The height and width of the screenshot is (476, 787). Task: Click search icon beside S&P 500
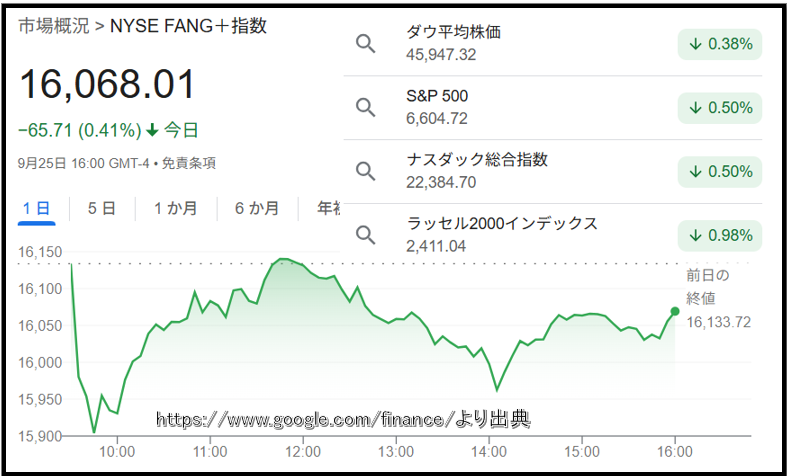366,107
